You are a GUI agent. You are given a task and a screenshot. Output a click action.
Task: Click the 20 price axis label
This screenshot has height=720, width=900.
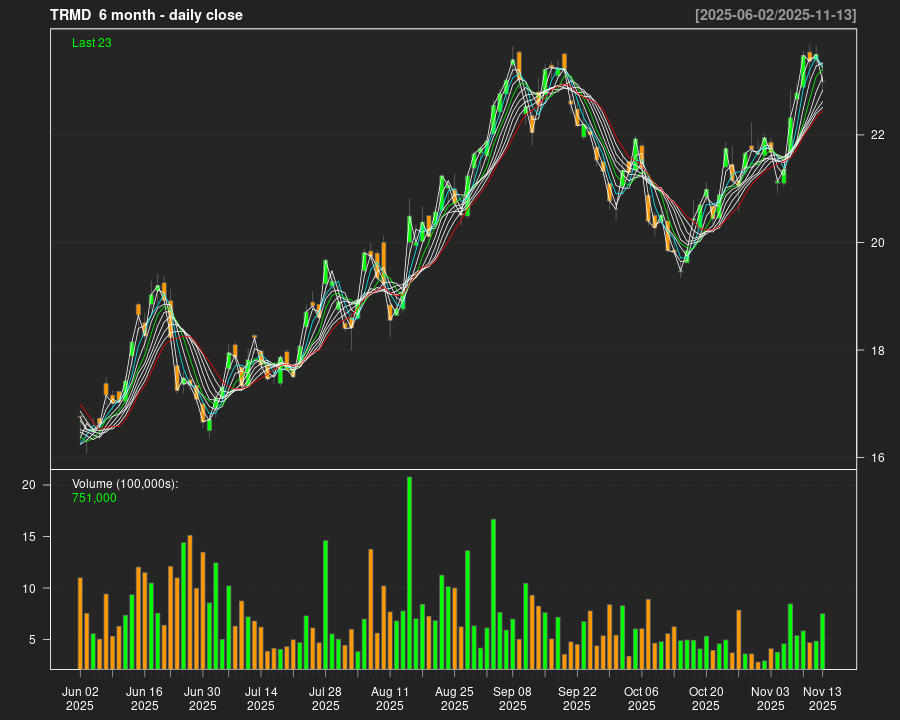tap(877, 243)
